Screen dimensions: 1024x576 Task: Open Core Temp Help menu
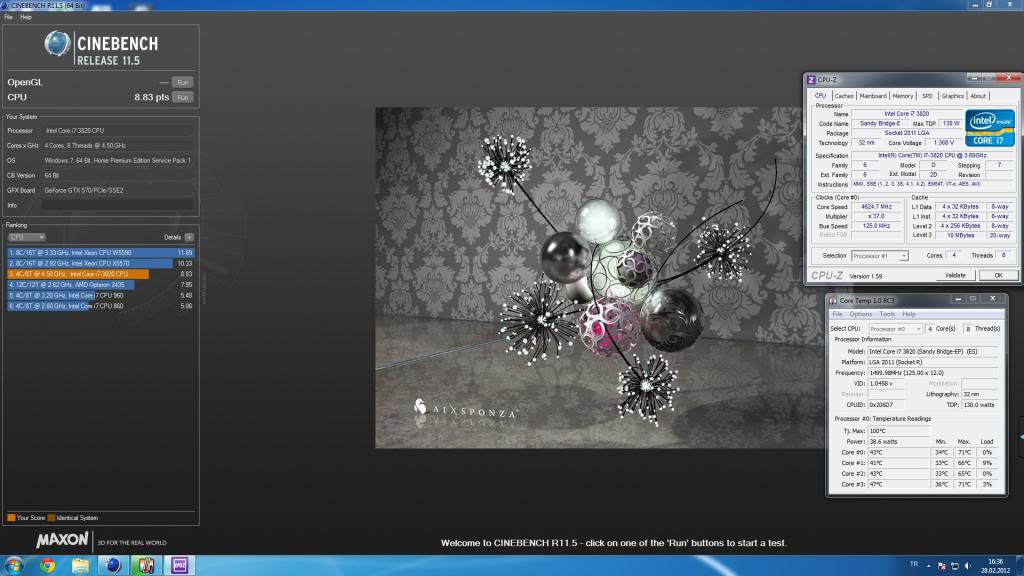tap(908, 314)
